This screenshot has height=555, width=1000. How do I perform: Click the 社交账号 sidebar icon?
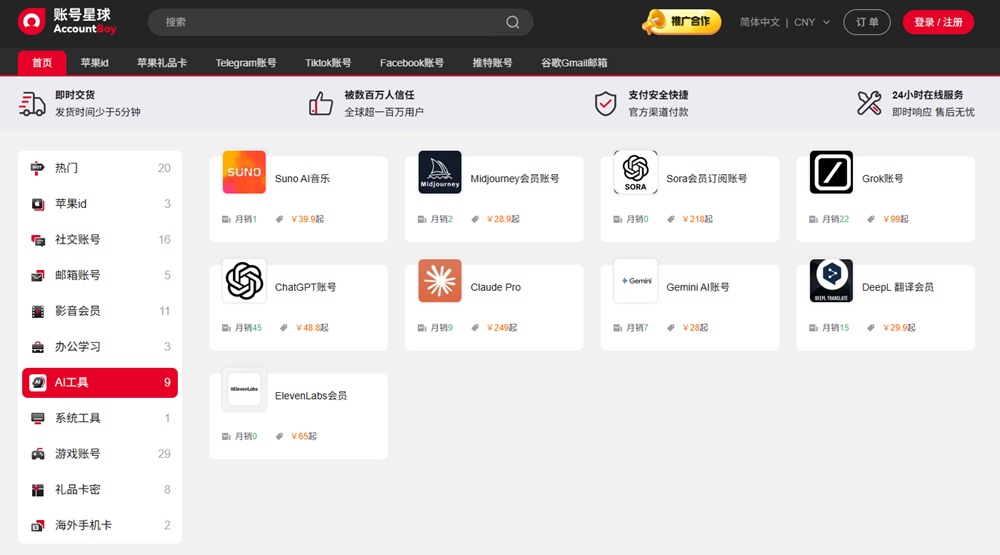(x=38, y=240)
